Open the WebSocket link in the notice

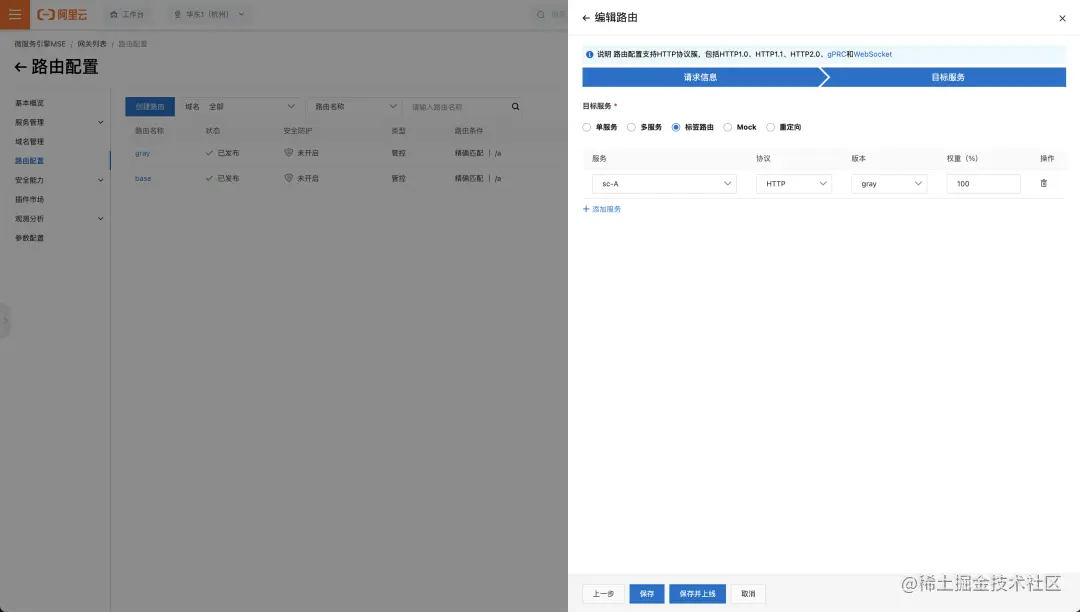coord(873,54)
